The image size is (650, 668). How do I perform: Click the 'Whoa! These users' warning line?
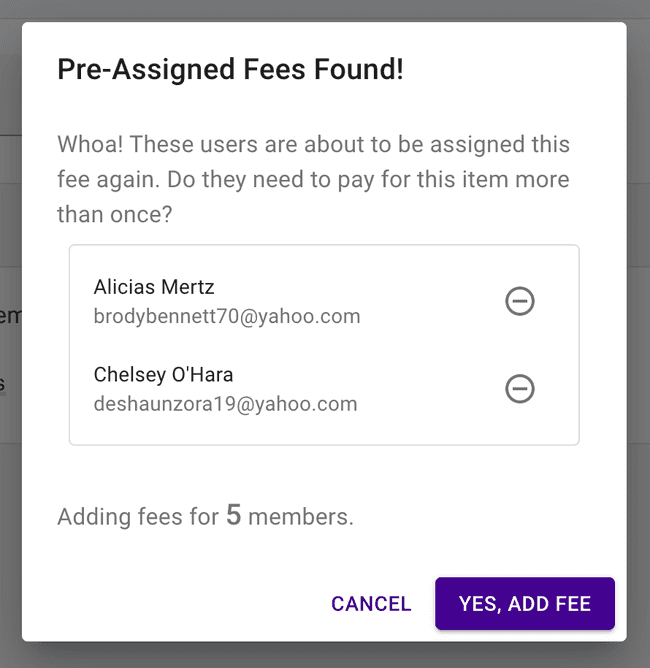[x=313, y=143]
